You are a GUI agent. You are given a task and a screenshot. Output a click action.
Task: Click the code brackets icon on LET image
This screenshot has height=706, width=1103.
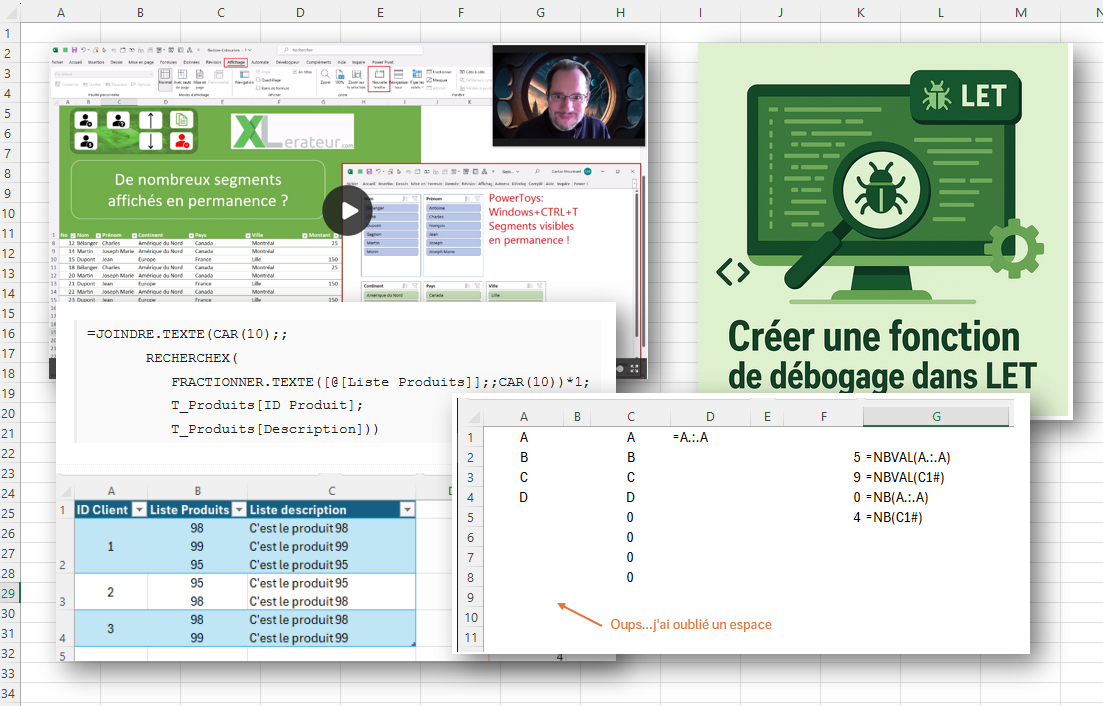click(x=733, y=271)
